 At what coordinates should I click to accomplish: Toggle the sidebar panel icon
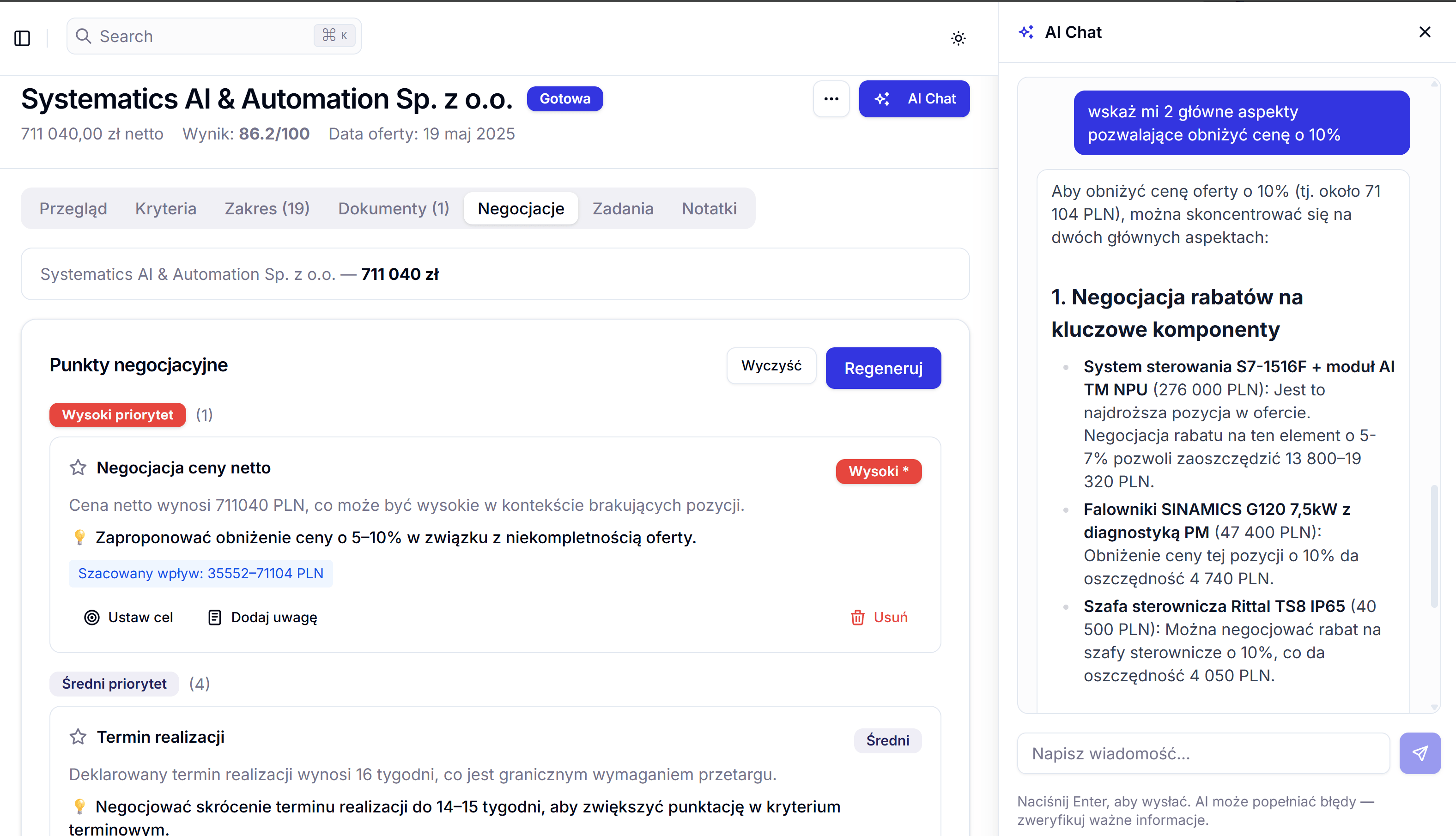point(22,38)
